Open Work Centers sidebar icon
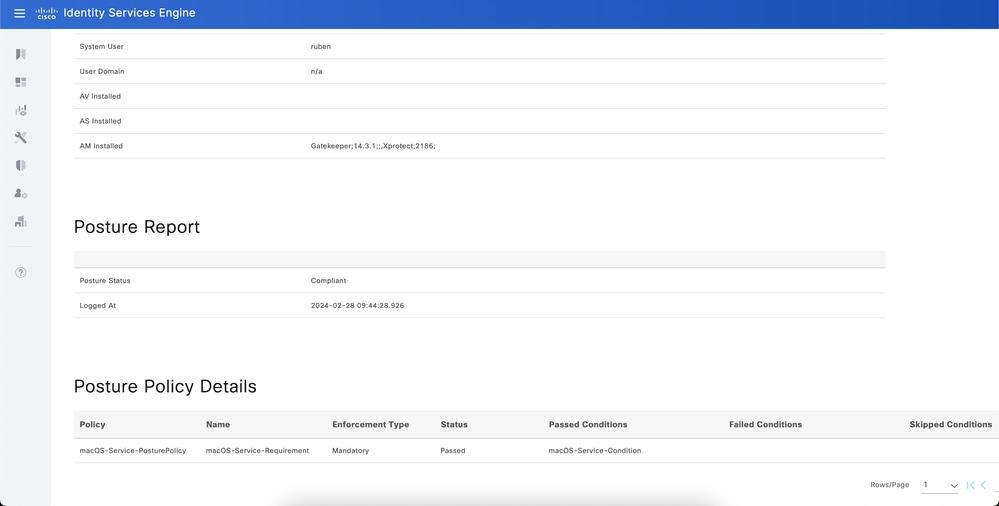The height and width of the screenshot is (506, 999). pyautogui.click(x=20, y=221)
